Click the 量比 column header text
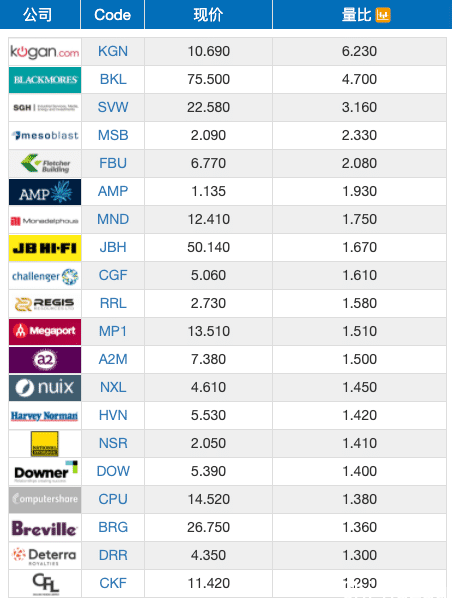 357,15
